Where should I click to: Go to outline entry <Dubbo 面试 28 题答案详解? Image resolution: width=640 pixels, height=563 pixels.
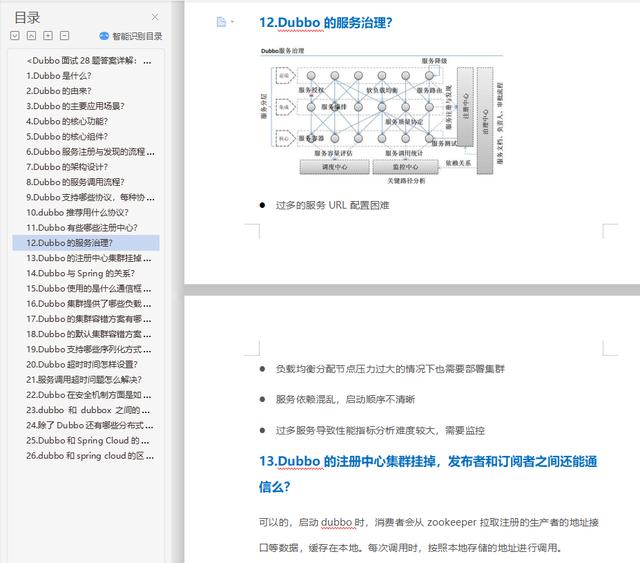(89, 61)
